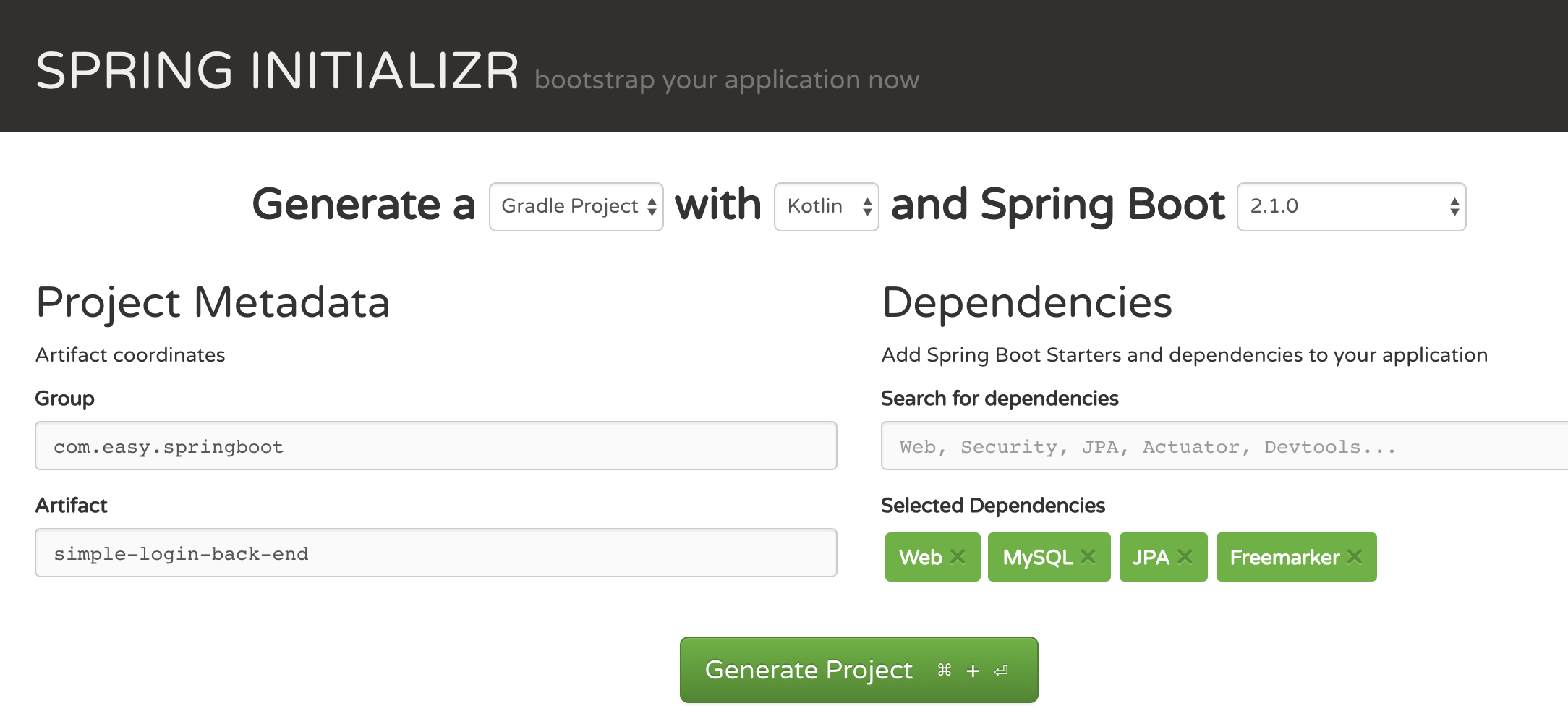Viewport: 1568px width, 719px height.
Task: Click the return key symbol on Generate Project
Action: point(1001,671)
